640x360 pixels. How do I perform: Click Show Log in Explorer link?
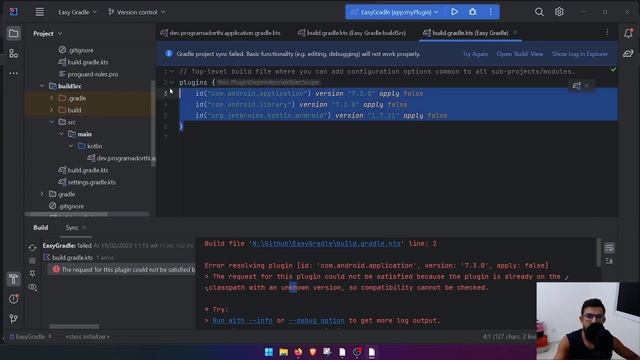pos(580,54)
